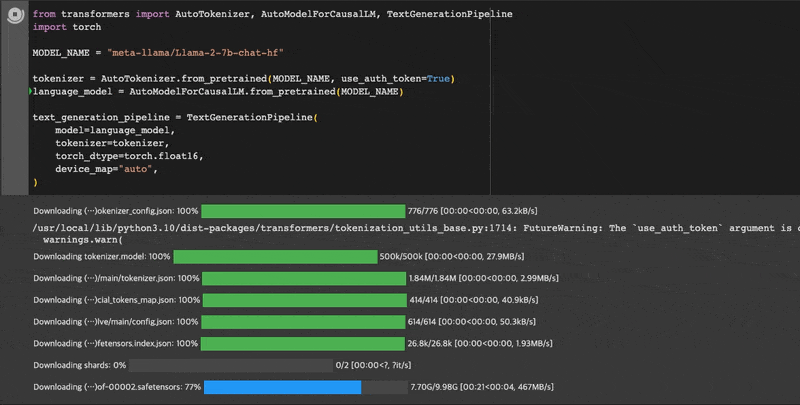Click the config.json download progress bar

pos(303,322)
